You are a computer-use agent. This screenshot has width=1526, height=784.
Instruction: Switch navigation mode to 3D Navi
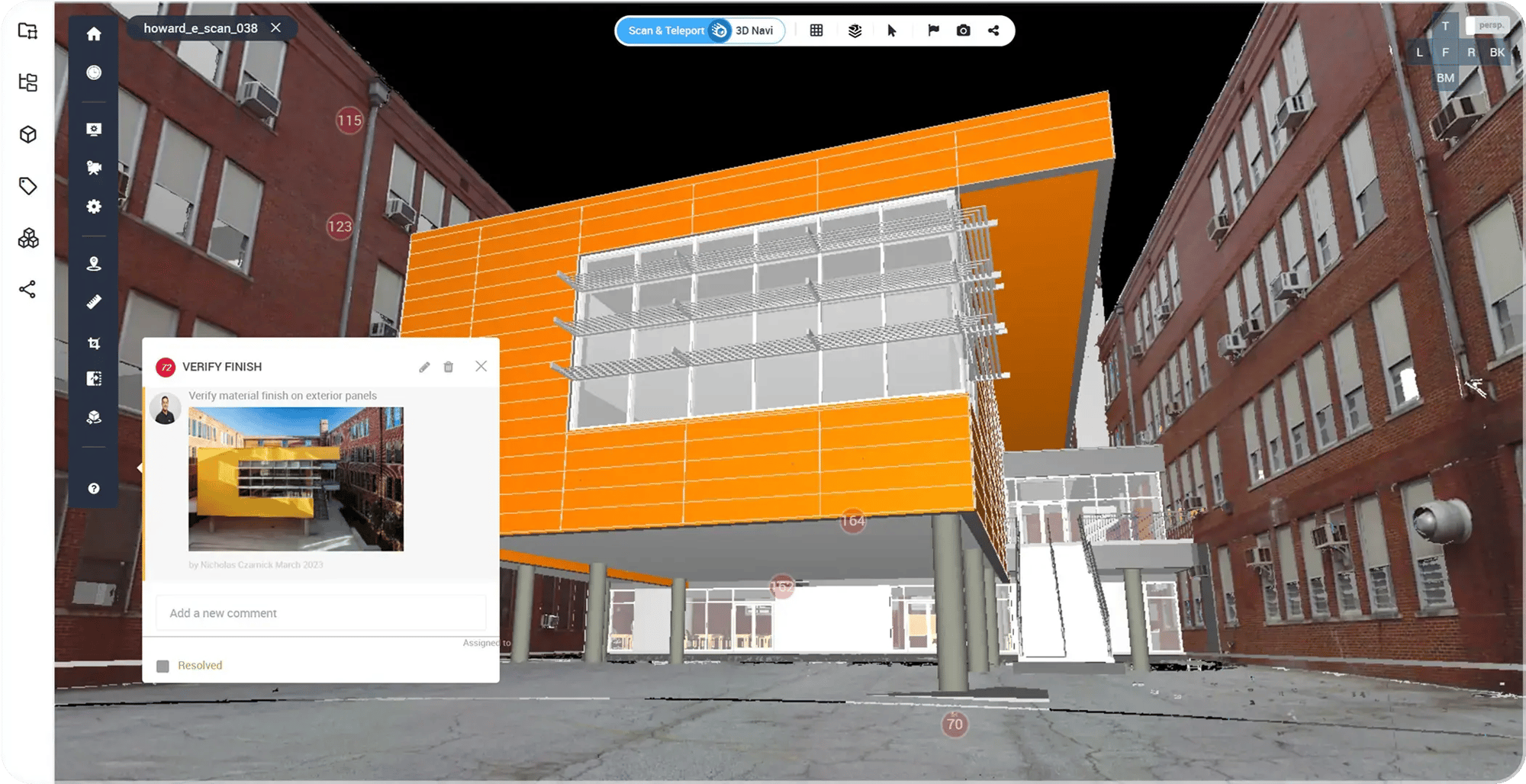(x=754, y=31)
